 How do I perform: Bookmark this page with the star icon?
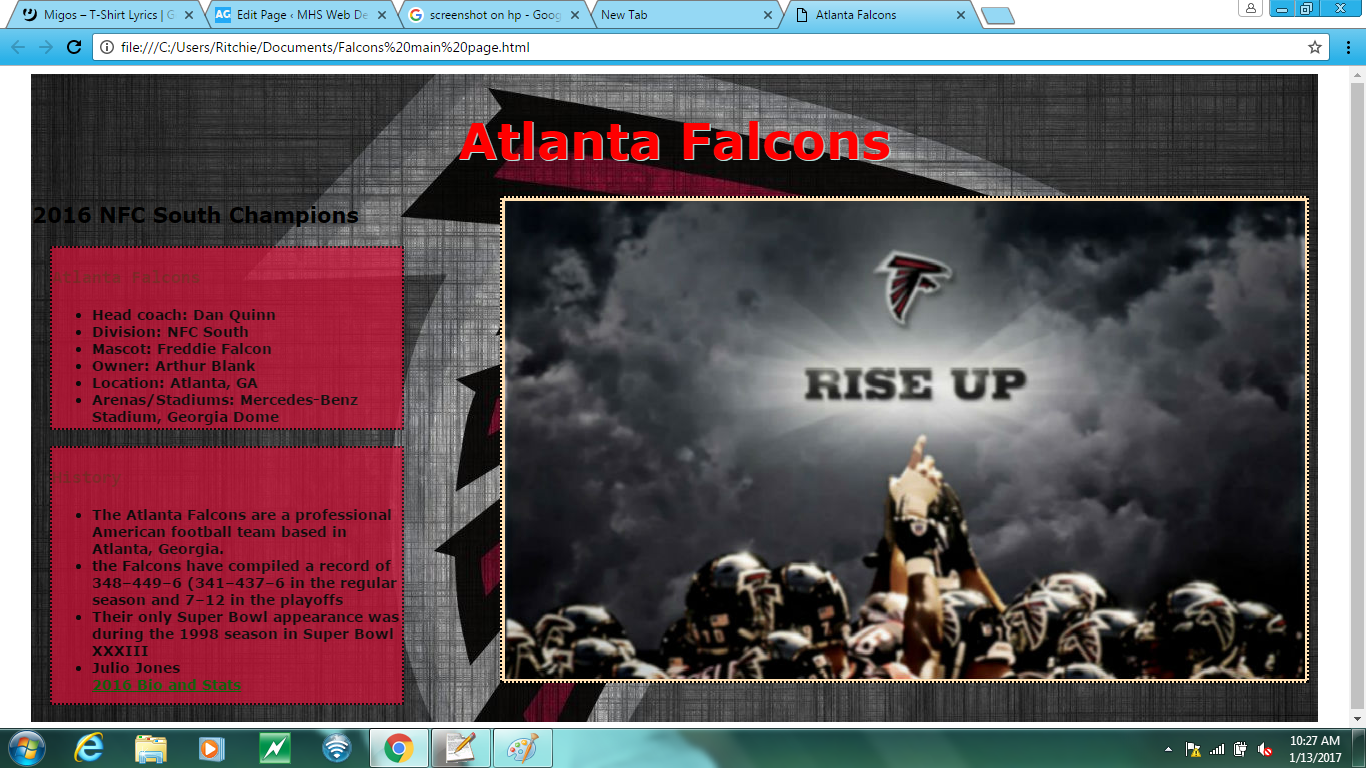(1315, 47)
